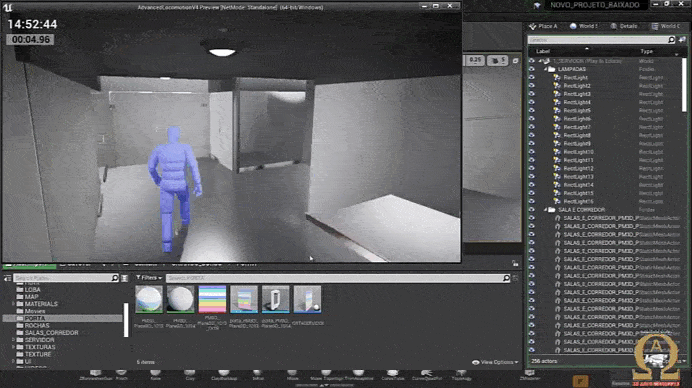Toggle visibility of RectLight9
Viewport: 692px width, 388px height.
pyautogui.click(x=532, y=143)
